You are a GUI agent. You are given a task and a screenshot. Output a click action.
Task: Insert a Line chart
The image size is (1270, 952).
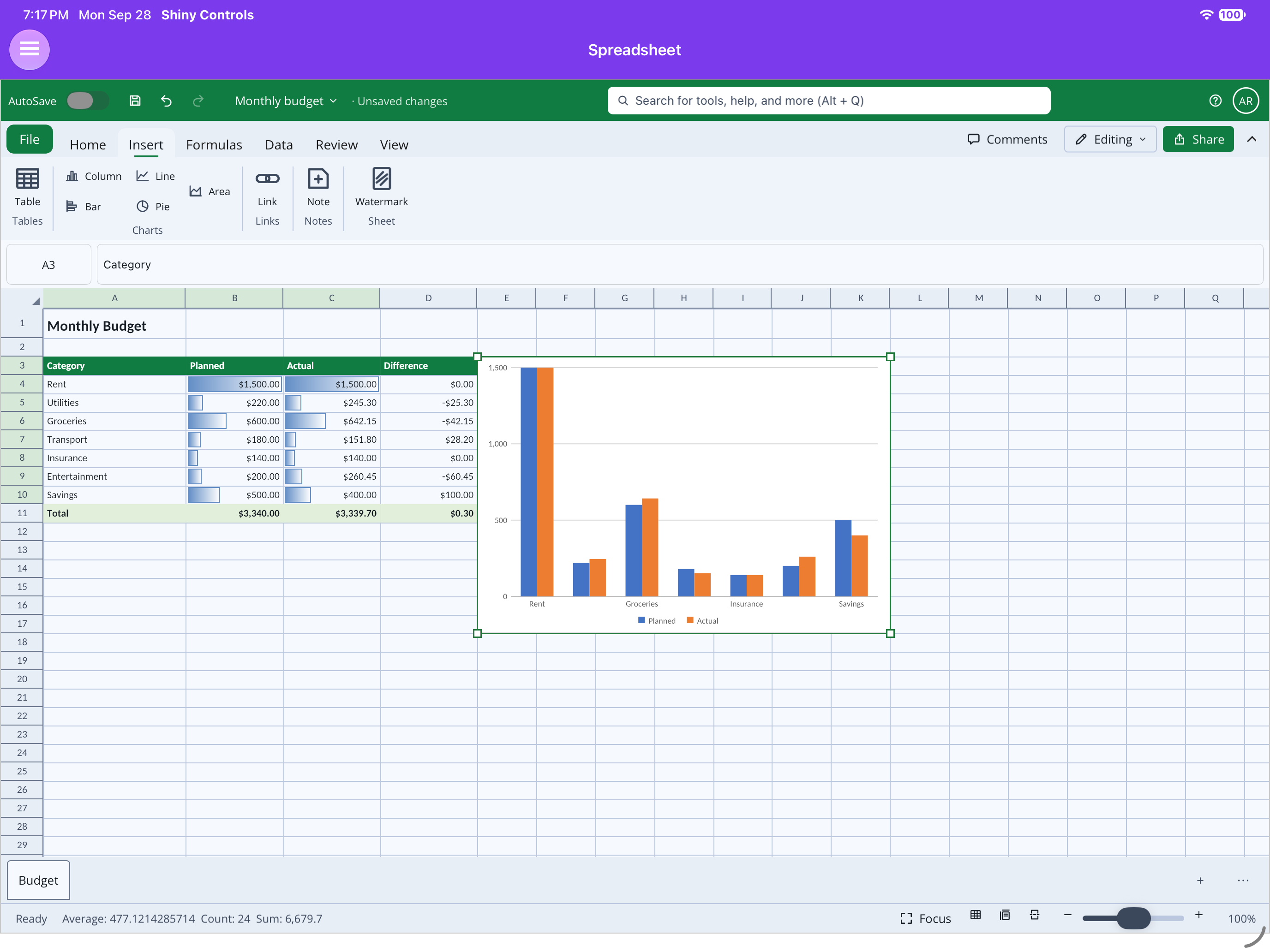tap(156, 176)
